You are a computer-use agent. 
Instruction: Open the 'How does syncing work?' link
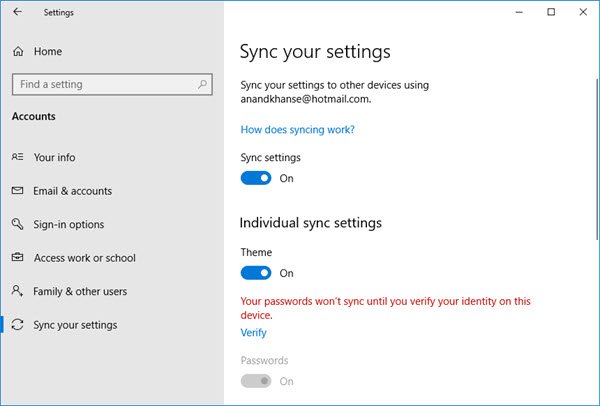(298, 130)
